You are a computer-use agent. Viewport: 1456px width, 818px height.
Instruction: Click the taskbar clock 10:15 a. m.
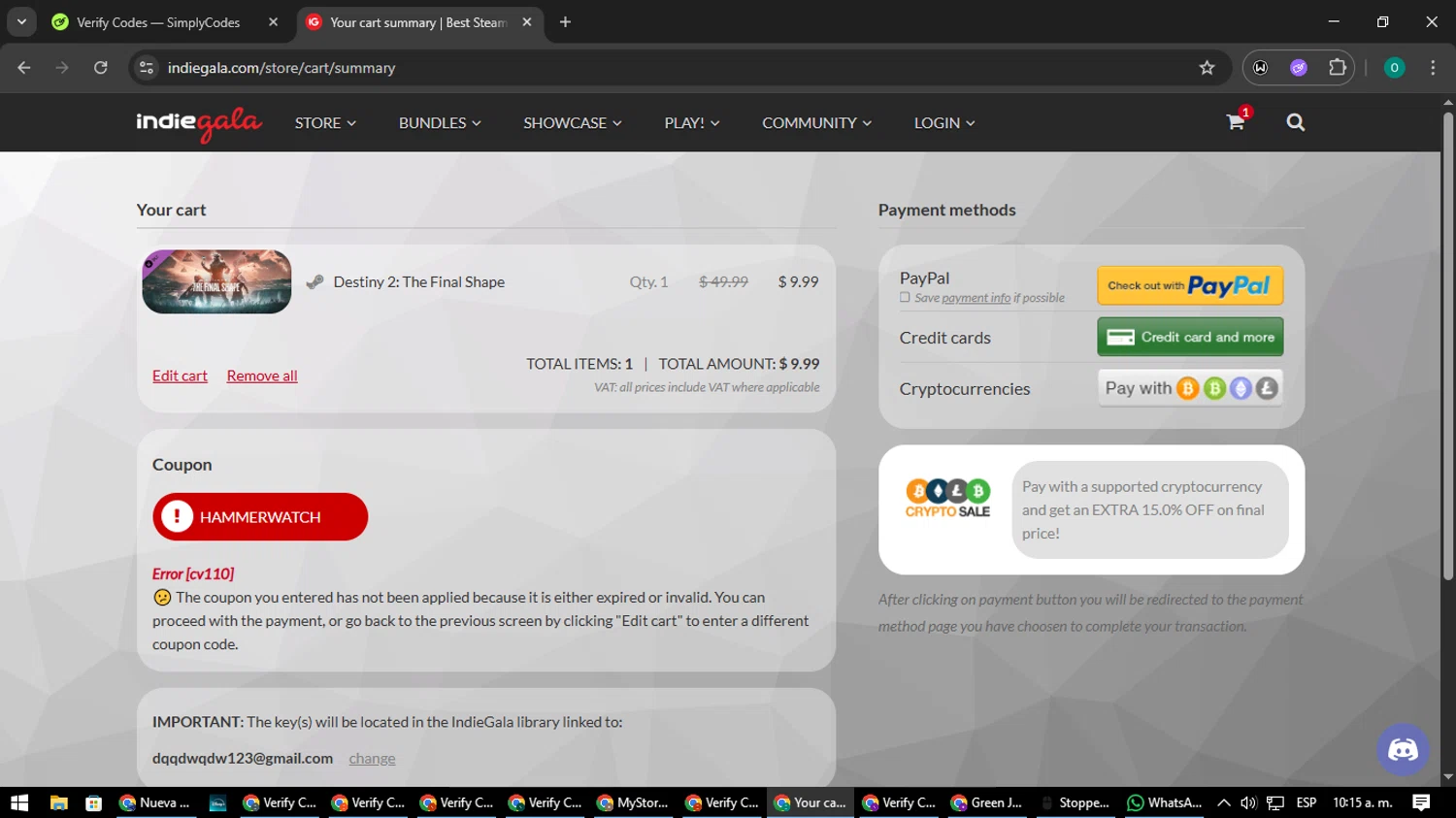pos(1363,802)
